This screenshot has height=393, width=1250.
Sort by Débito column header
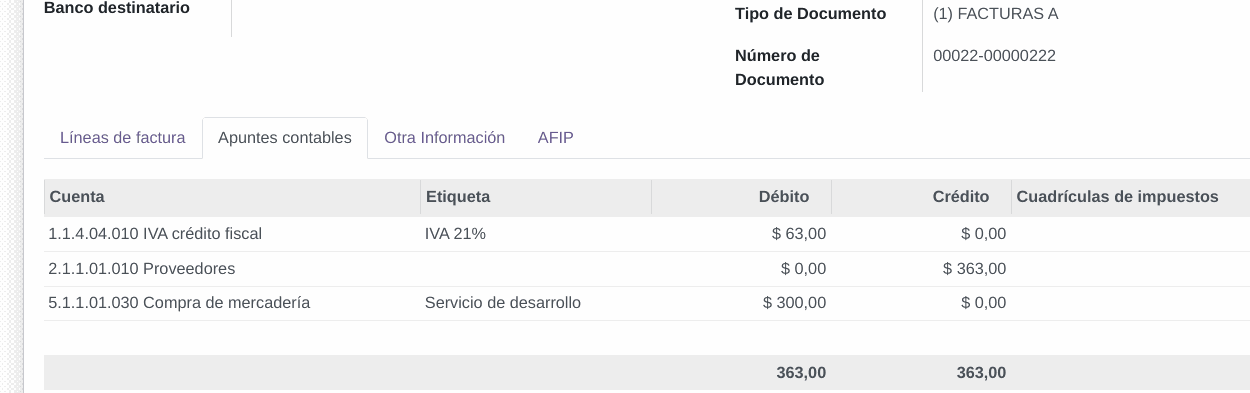pyautogui.click(x=741, y=197)
